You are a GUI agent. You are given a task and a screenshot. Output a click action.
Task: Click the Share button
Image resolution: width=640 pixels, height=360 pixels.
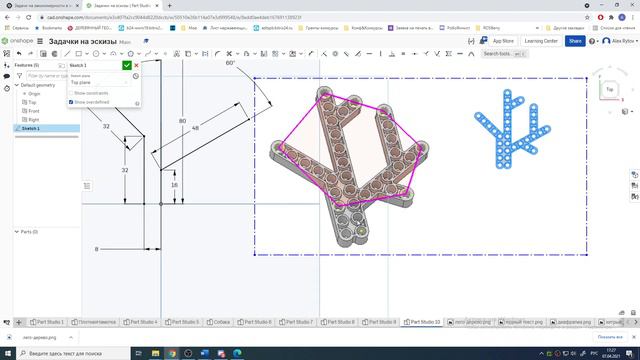tap(575, 41)
